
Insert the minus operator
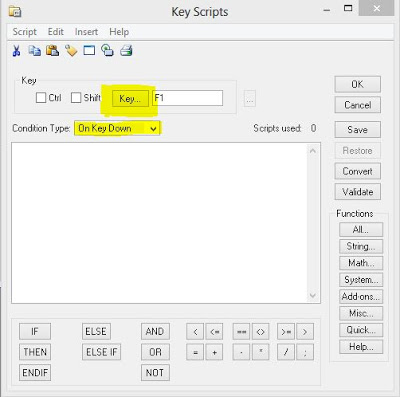tap(241, 352)
